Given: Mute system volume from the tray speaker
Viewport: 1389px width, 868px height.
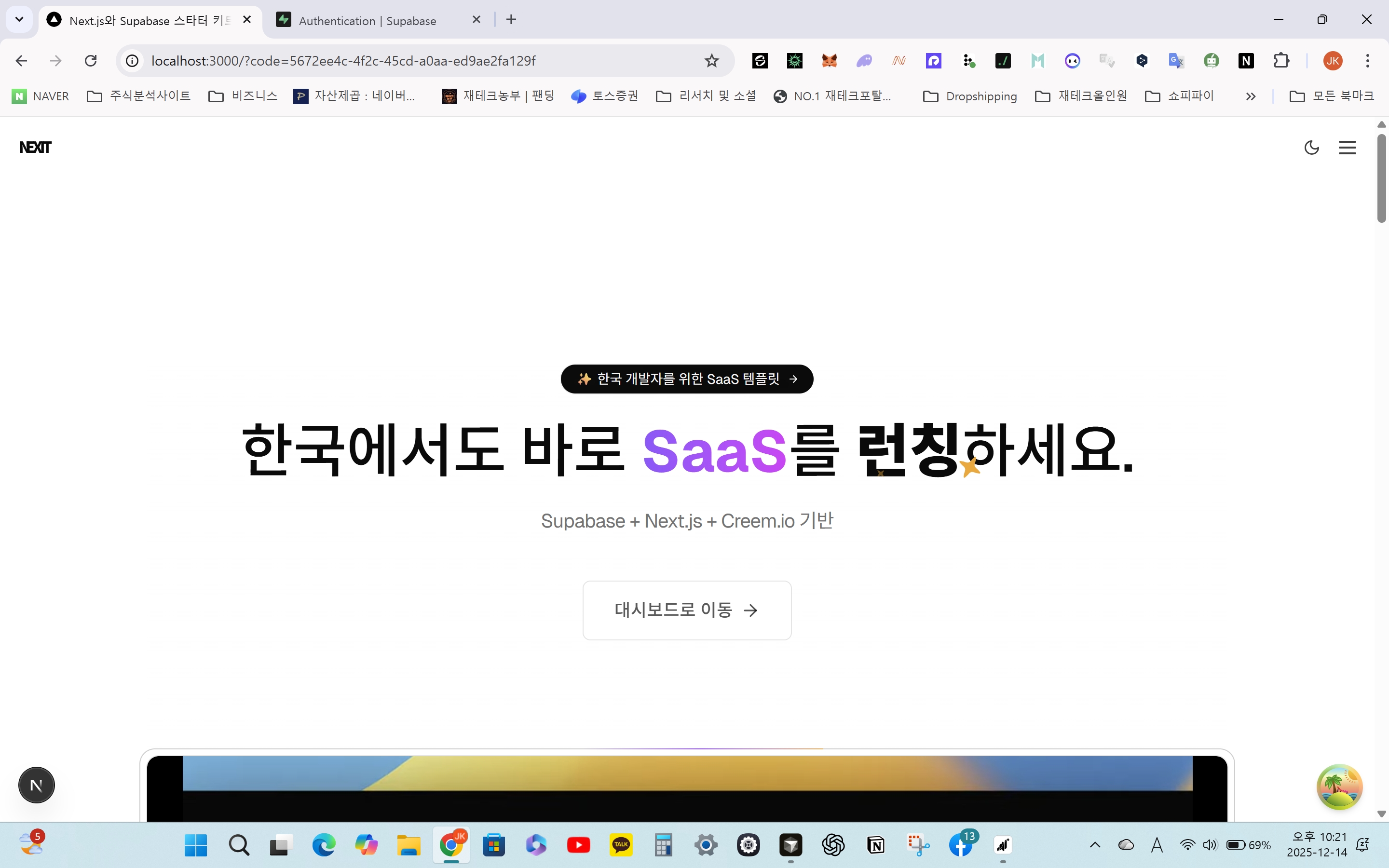Looking at the screenshot, I should [1210, 844].
